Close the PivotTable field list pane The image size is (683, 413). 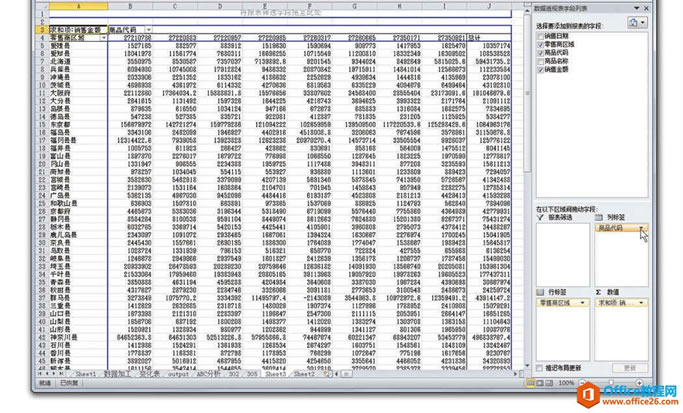click(x=646, y=8)
